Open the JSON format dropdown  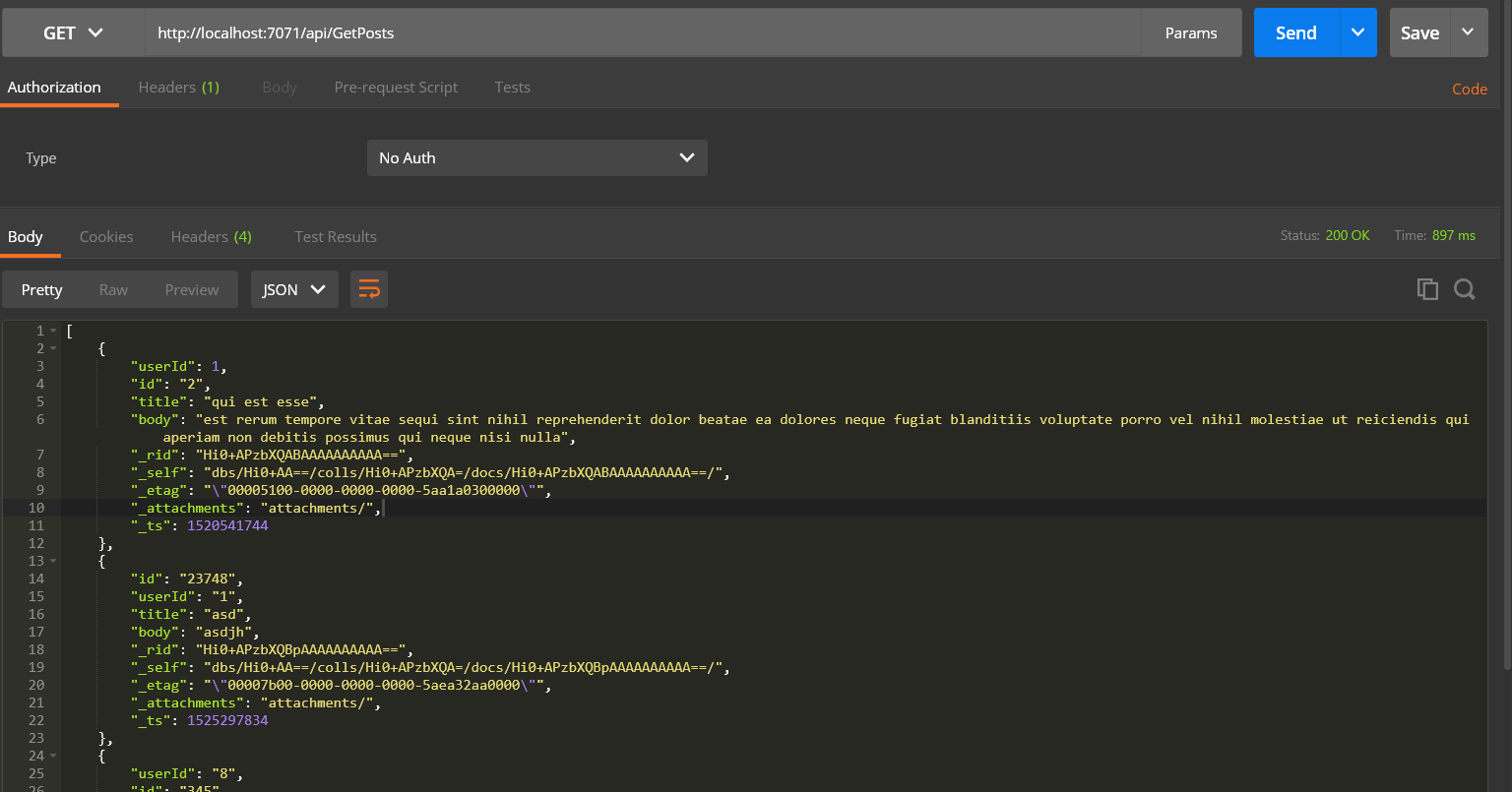[x=294, y=289]
